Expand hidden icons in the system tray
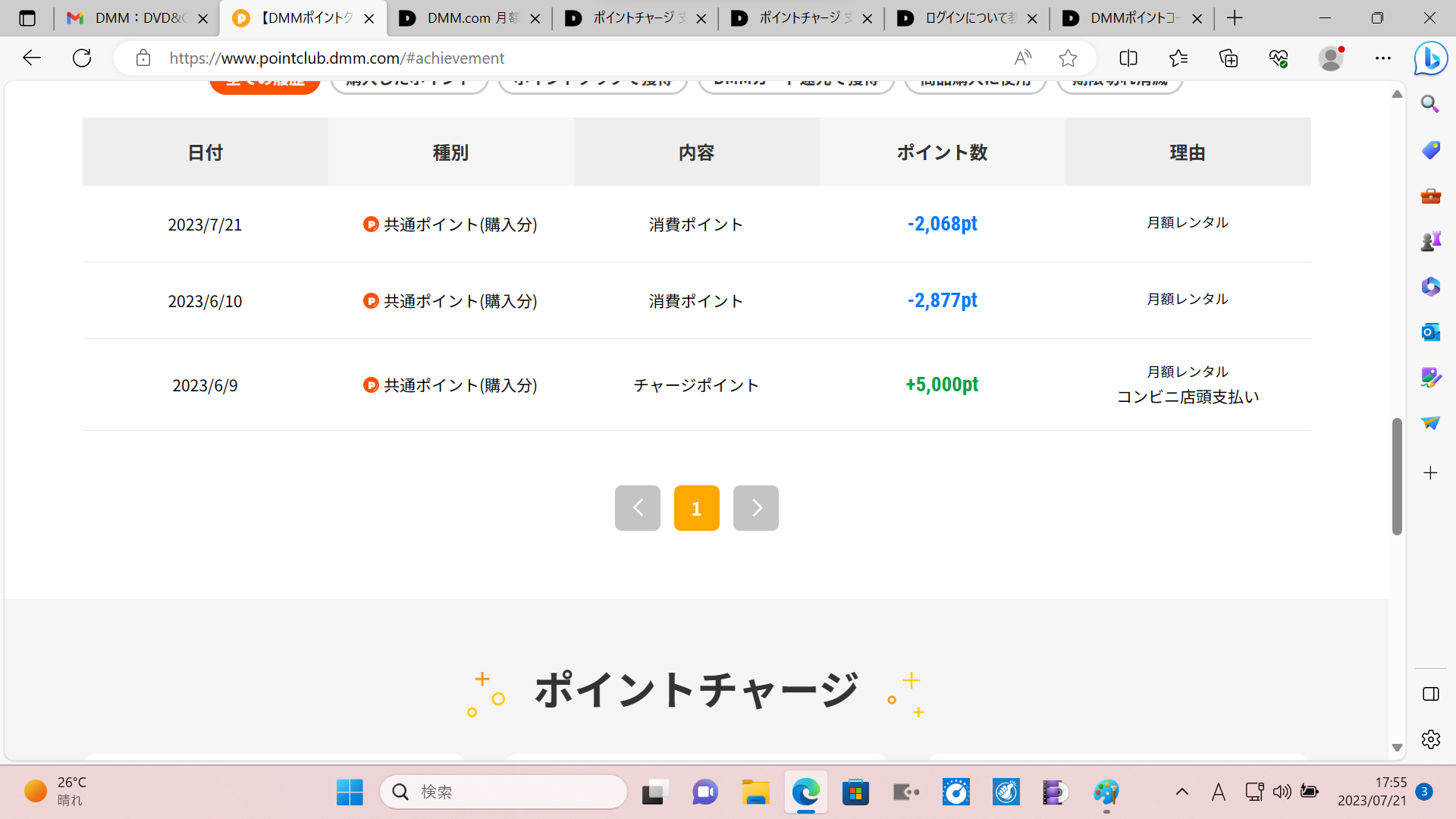Viewport: 1456px width, 819px height. [1180, 791]
